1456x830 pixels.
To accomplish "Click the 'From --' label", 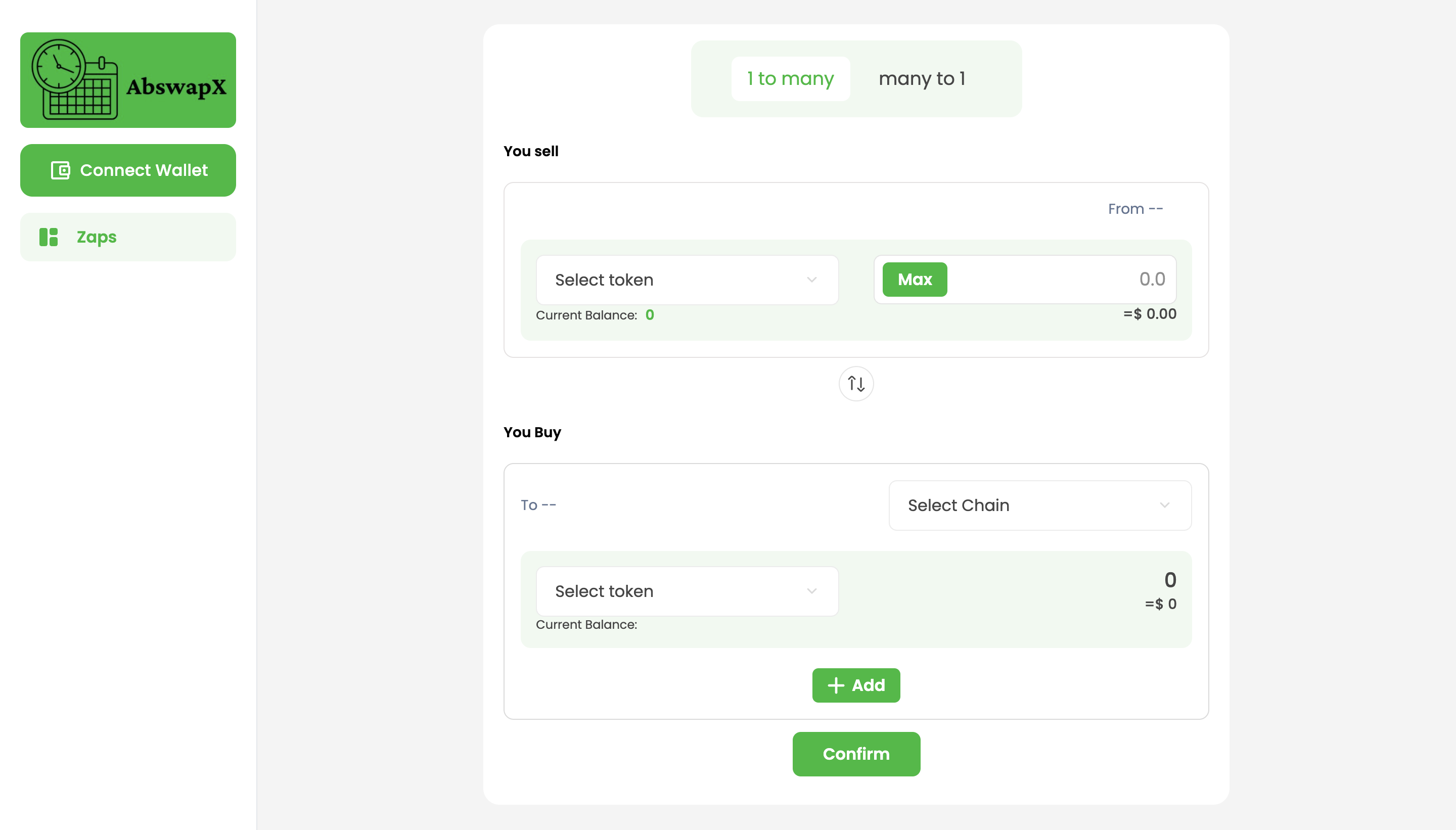I will point(1135,209).
